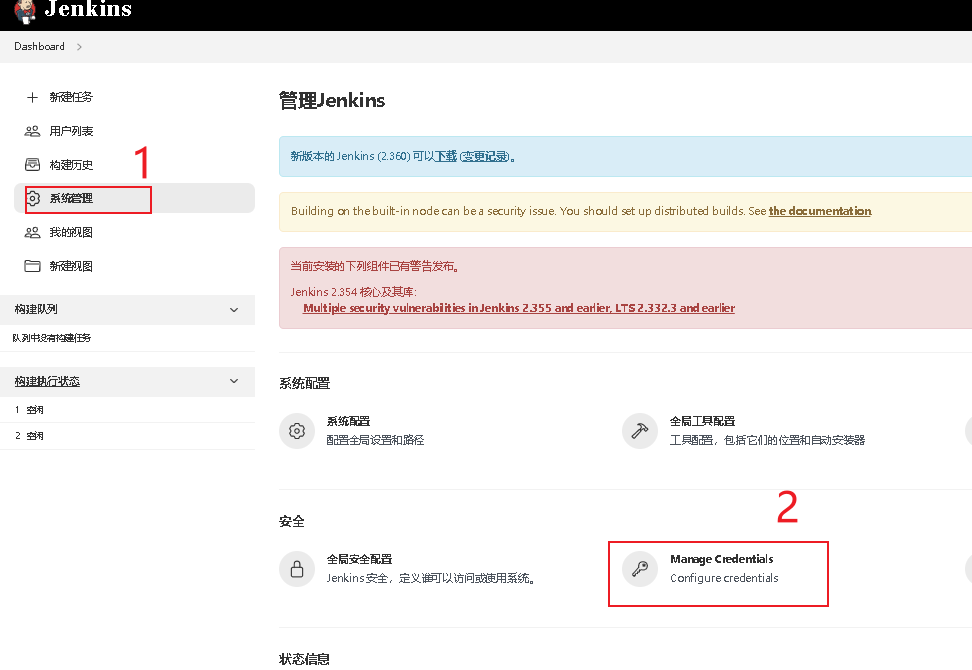Click the 系统配置 gear icon
Viewport: 972px width, 670px height.
pyautogui.click(x=296, y=430)
